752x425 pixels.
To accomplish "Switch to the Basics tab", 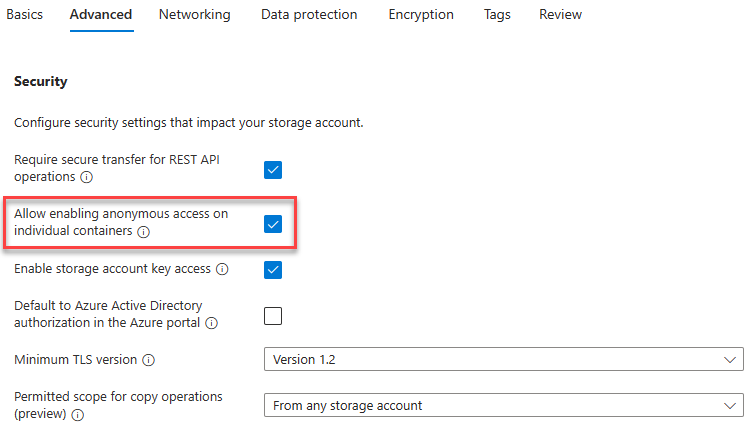I will tap(24, 15).
